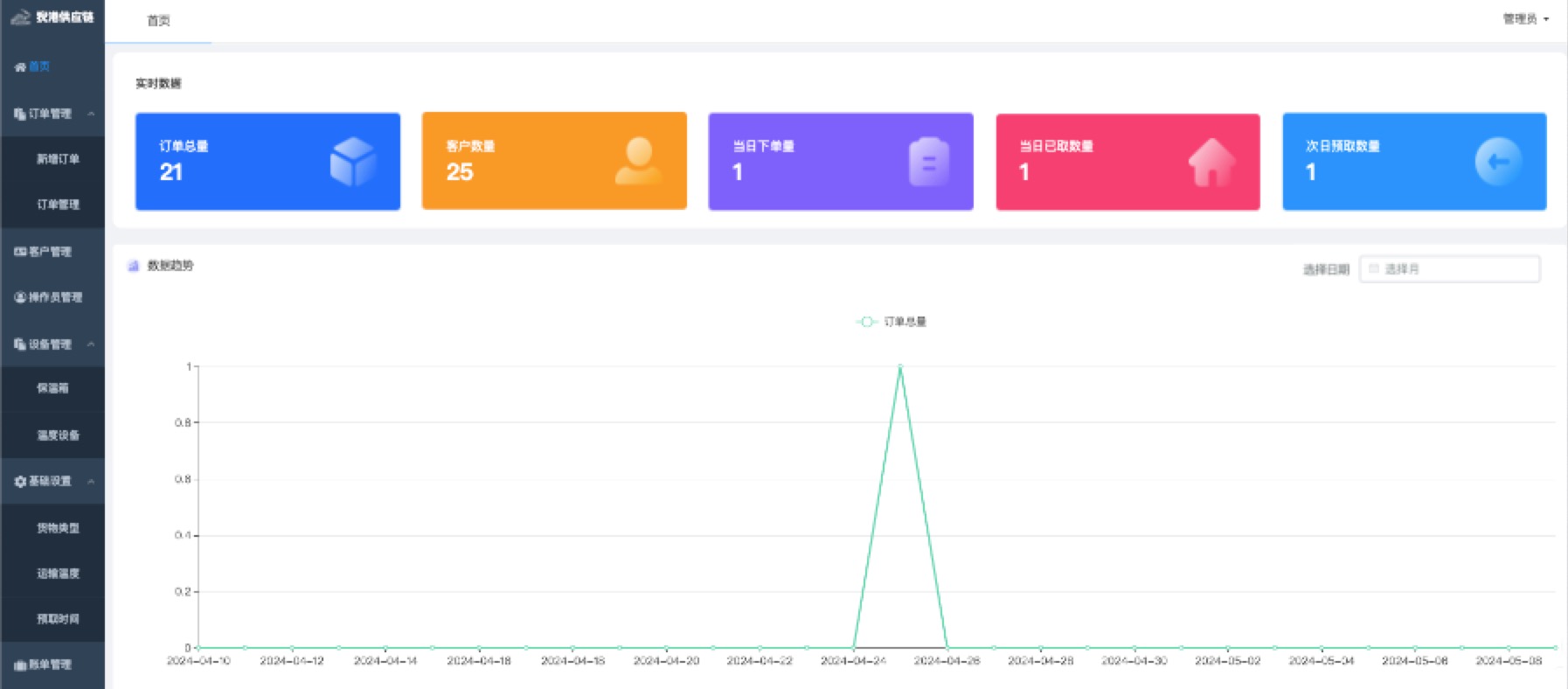The width and height of the screenshot is (1568, 689).
Task: Click the 客户管理 sidebar icon
Action: coord(20,252)
